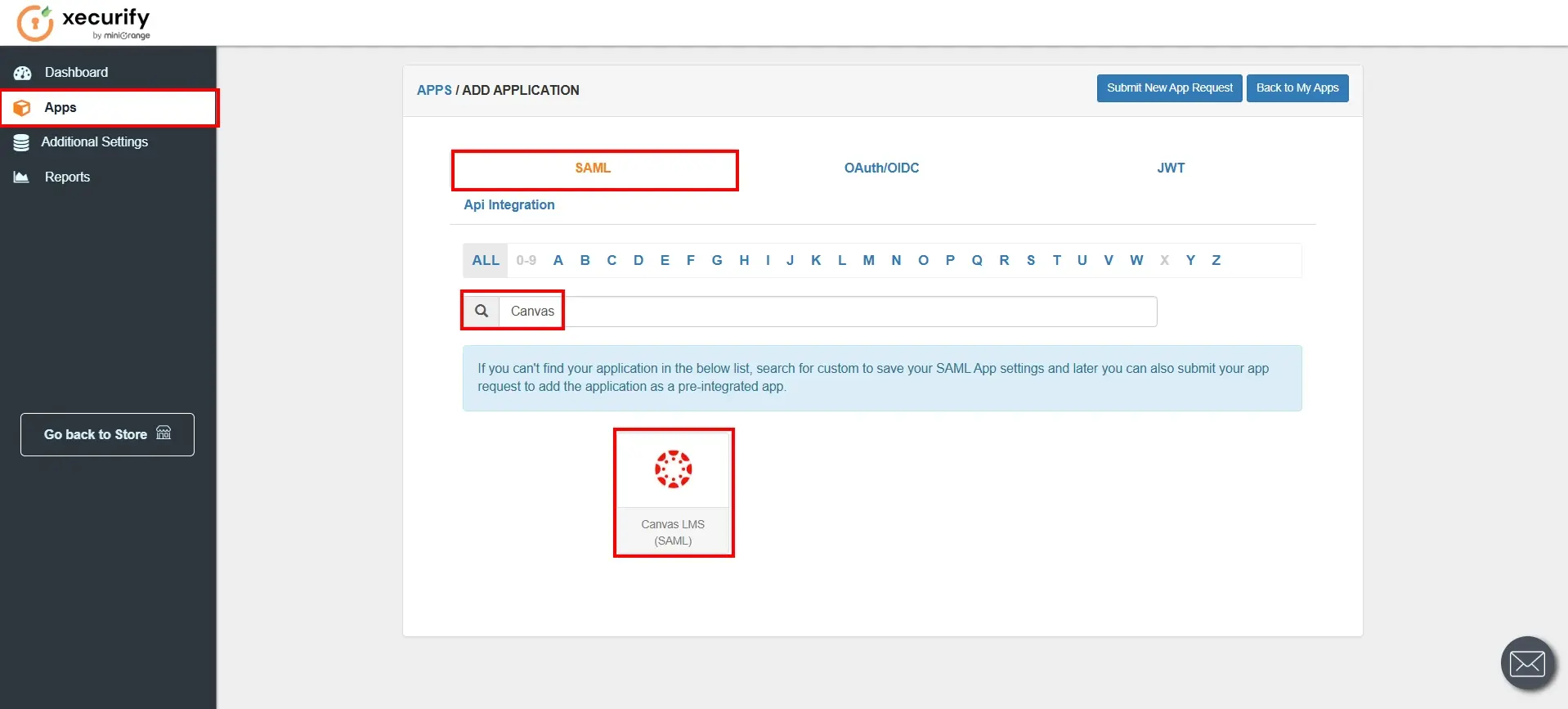Filter apps by letter H
This screenshot has width=1568, height=709.
(744, 260)
